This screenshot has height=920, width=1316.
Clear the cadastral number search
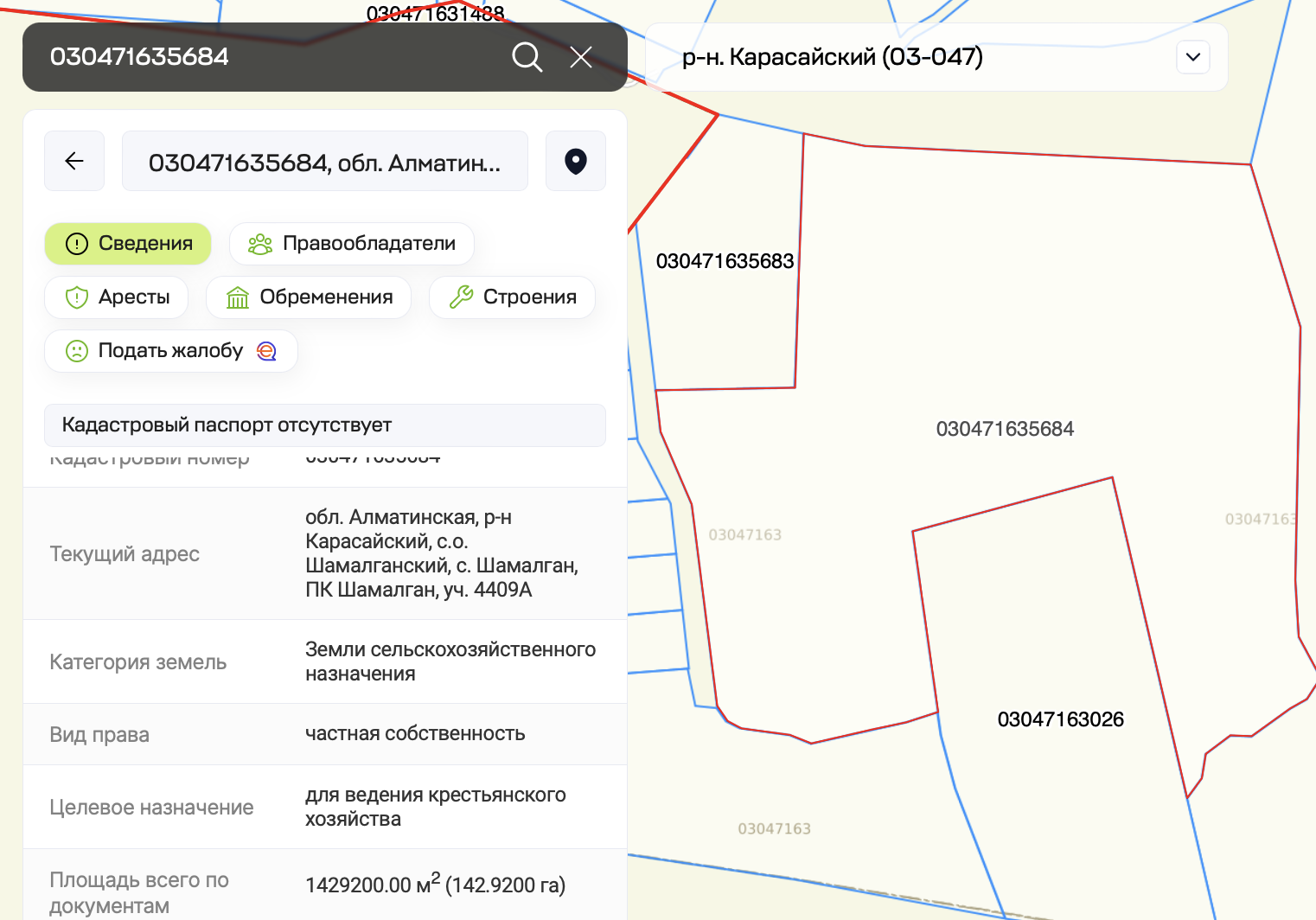581,57
